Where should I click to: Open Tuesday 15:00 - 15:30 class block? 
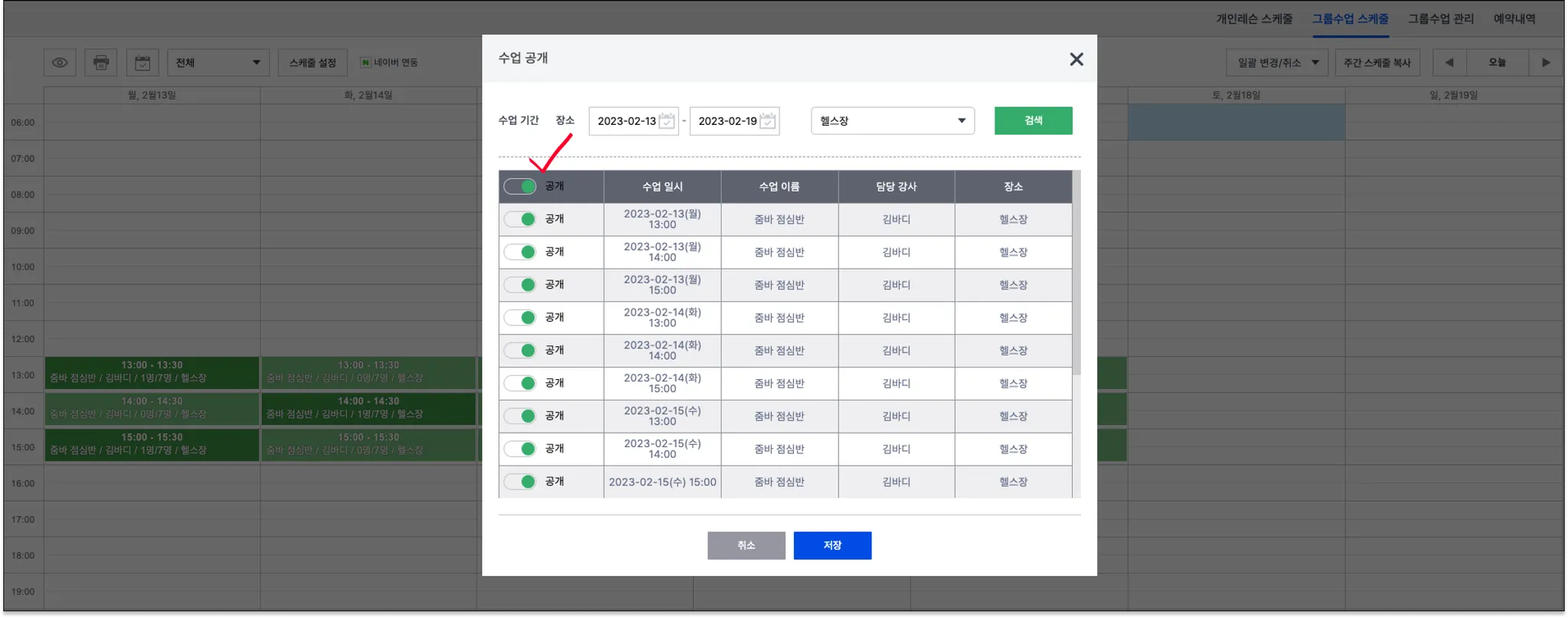(x=368, y=444)
